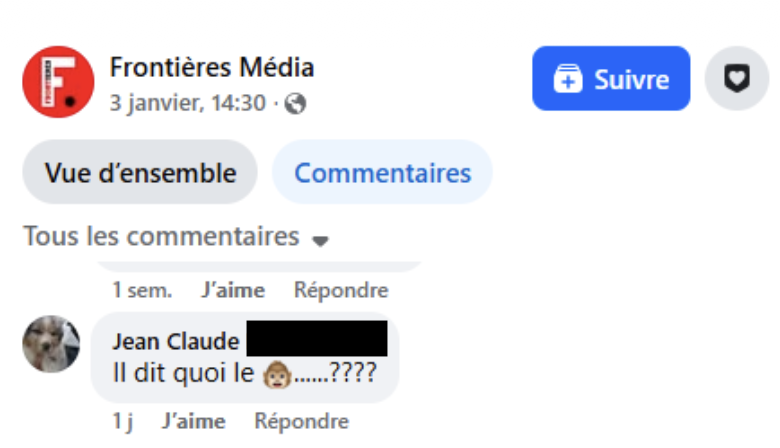Image resolution: width=780 pixels, height=448 pixels.
Task: Open the post date 3 janvier, 14:30
Action: pyautogui.click(x=187, y=103)
